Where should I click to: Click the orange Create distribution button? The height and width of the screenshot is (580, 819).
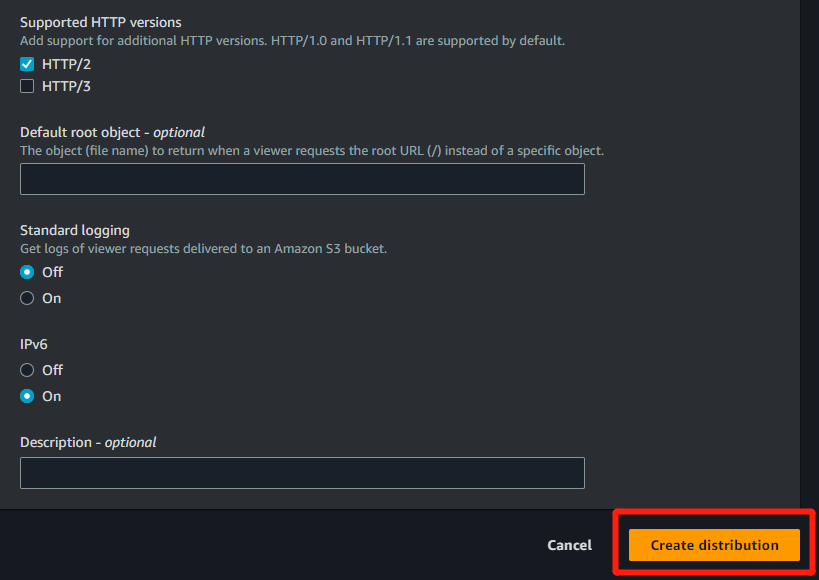(x=714, y=545)
